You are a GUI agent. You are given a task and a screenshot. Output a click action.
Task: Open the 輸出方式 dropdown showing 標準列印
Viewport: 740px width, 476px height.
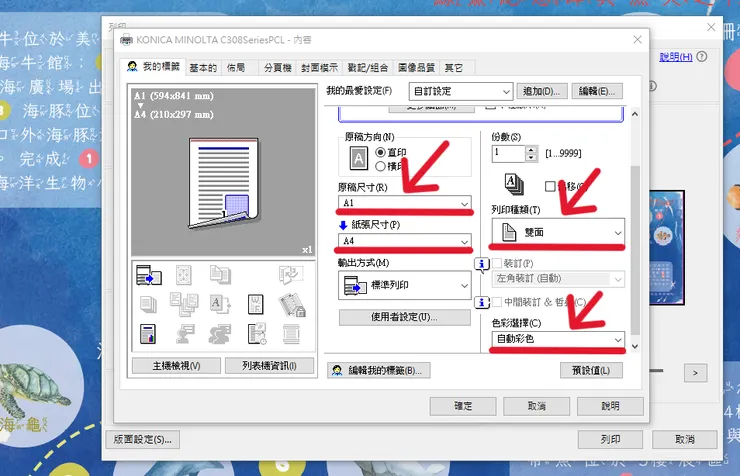tap(404, 285)
